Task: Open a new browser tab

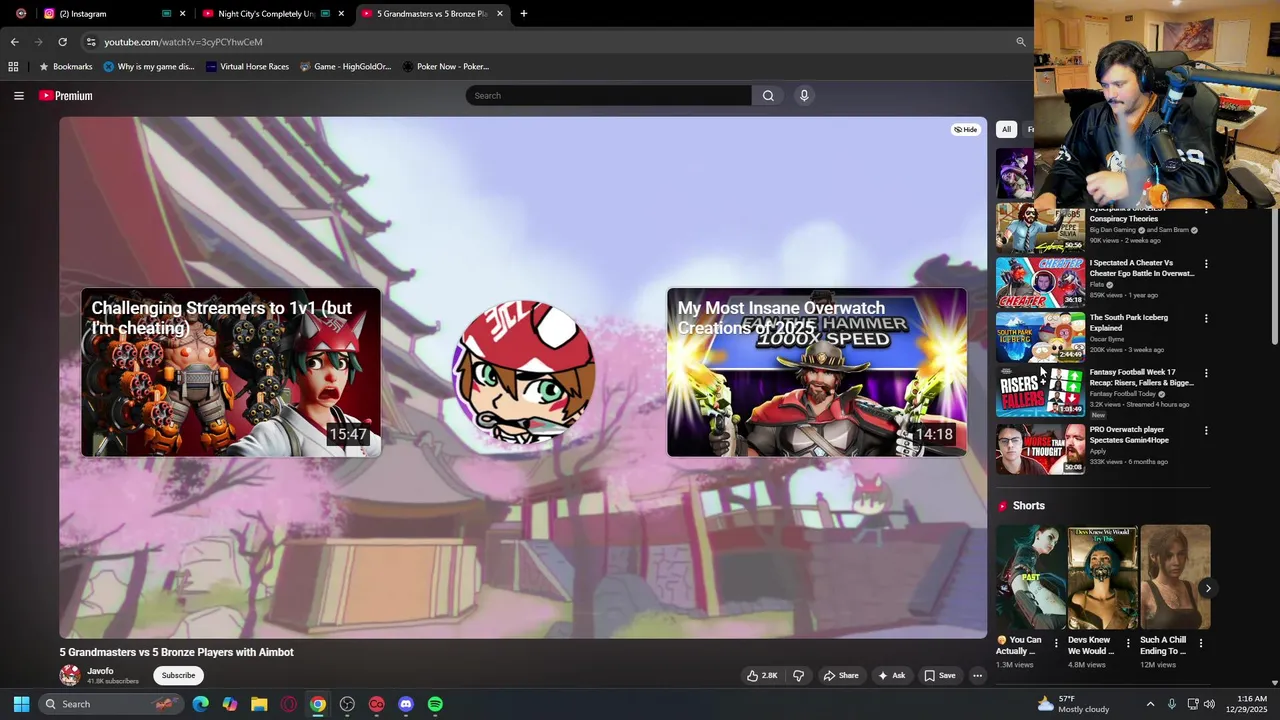Action: point(523,14)
